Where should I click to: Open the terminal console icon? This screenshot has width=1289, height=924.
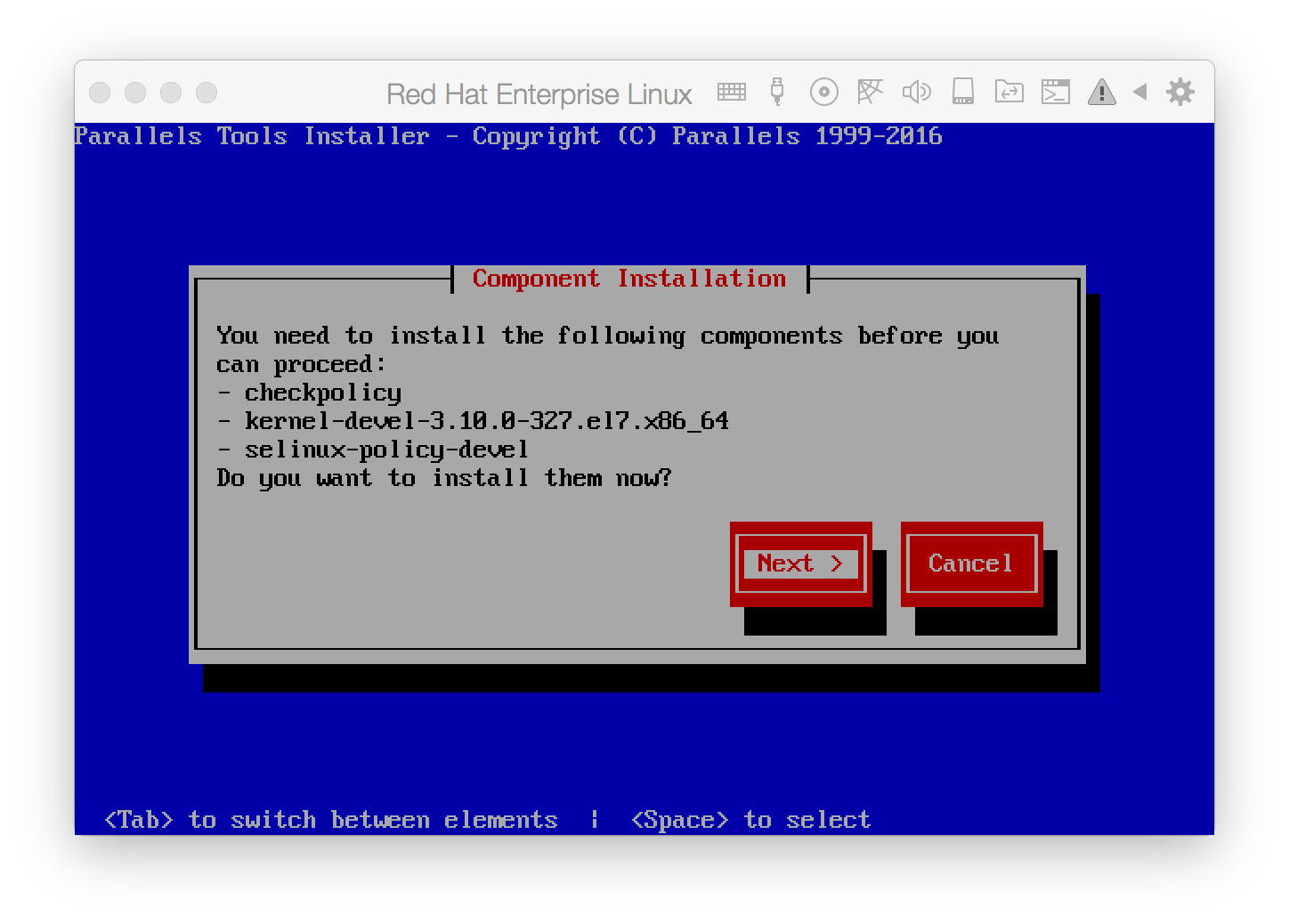[1056, 92]
